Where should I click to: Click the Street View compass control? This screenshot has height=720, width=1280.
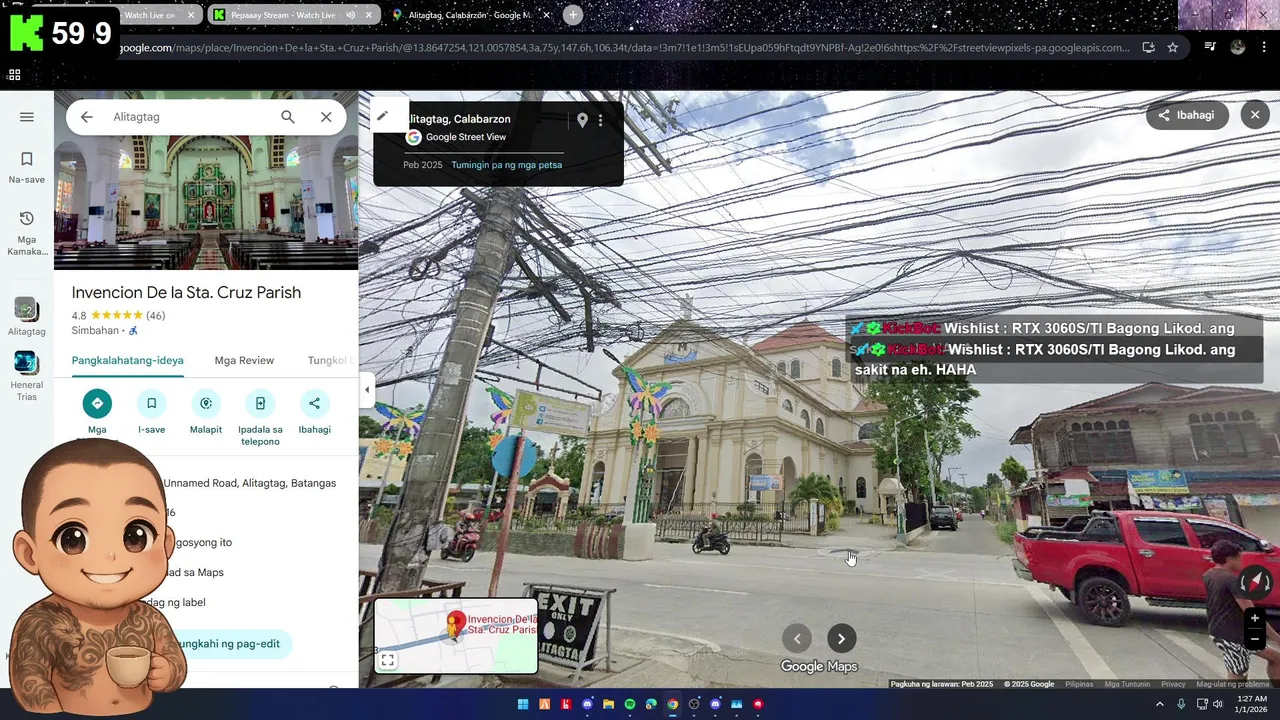coord(1255,582)
